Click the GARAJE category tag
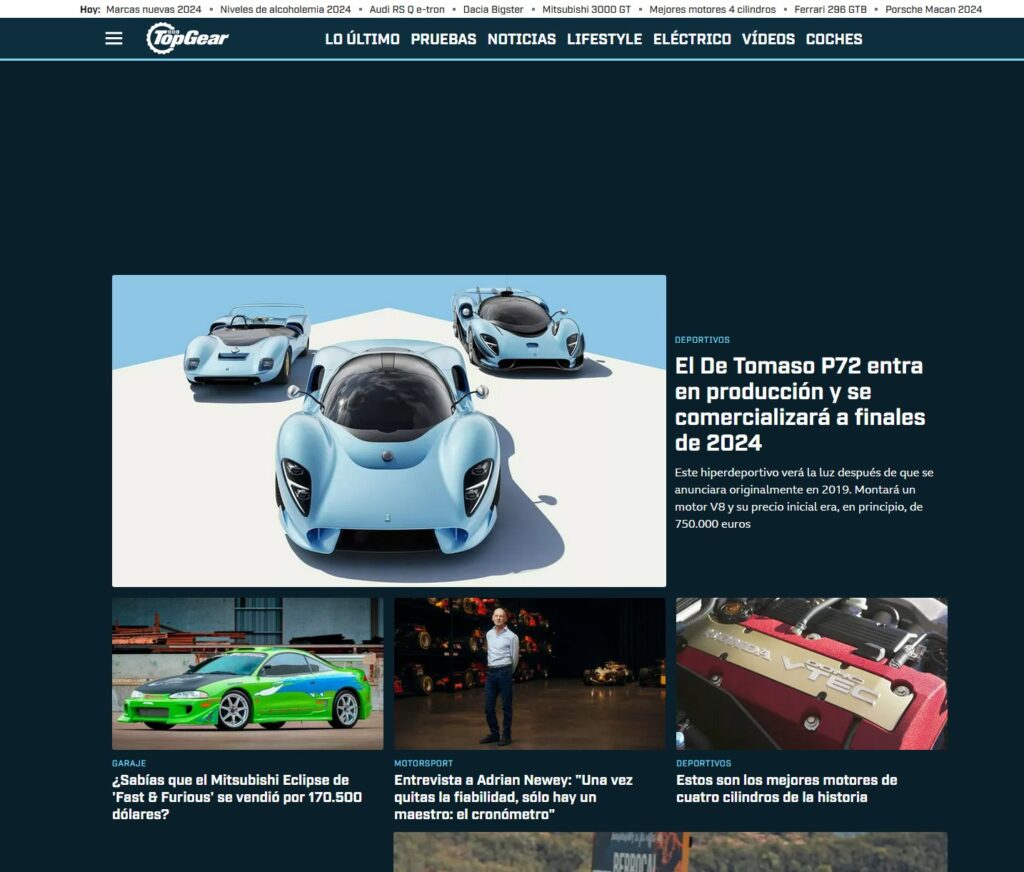The width and height of the screenshot is (1024, 872). [x=129, y=763]
